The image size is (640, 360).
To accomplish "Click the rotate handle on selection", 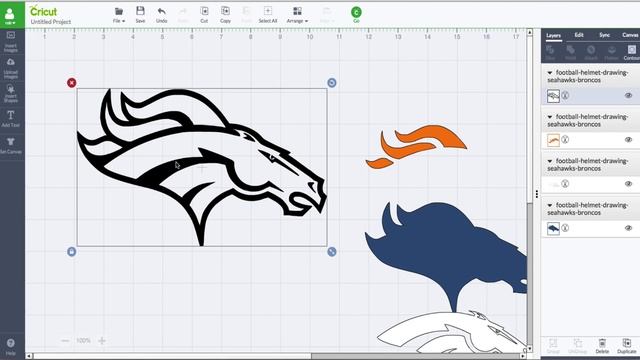I will click(332, 83).
